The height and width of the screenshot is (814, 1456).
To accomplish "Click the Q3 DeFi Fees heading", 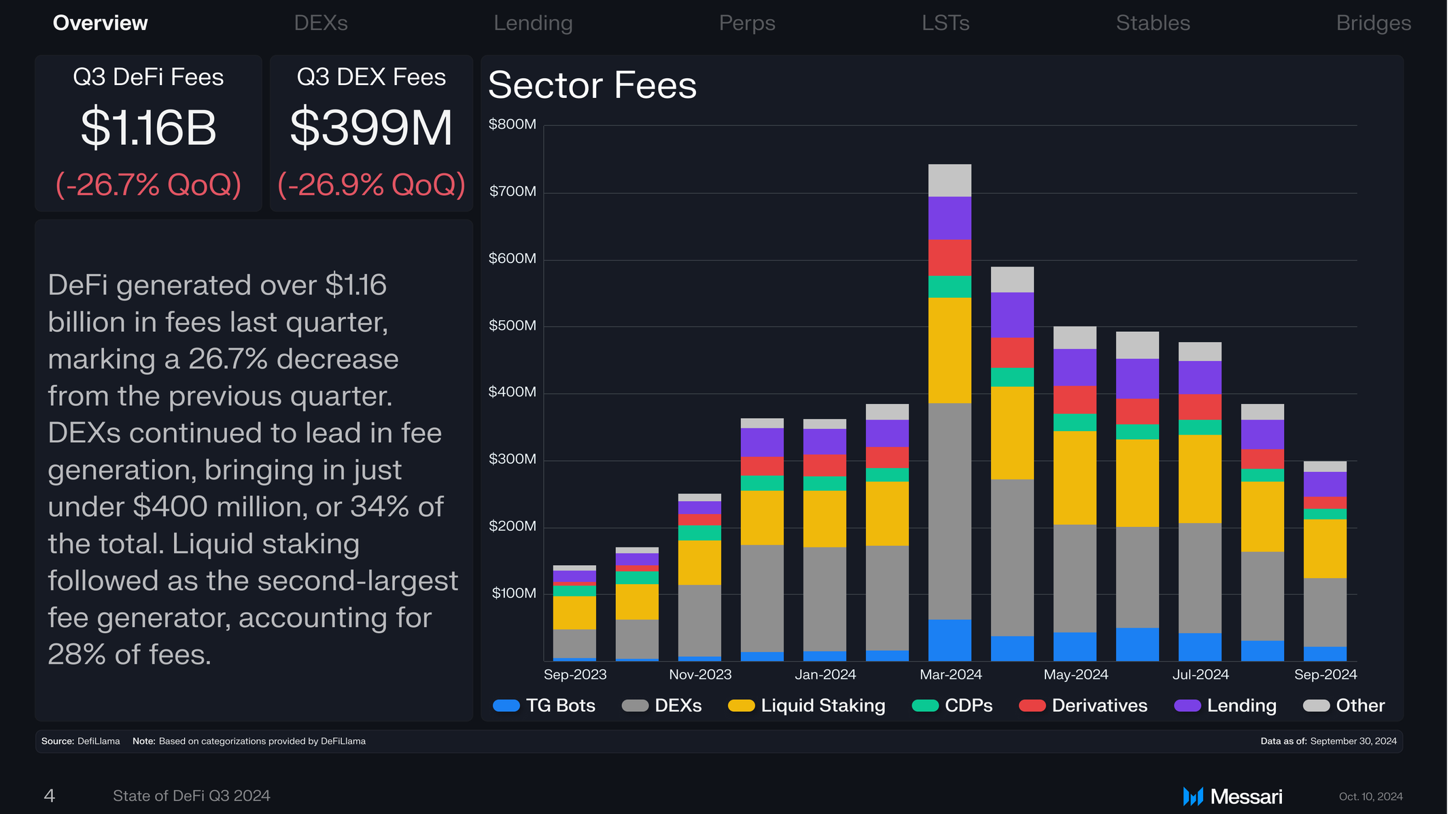I will click(x=148, y=78).
